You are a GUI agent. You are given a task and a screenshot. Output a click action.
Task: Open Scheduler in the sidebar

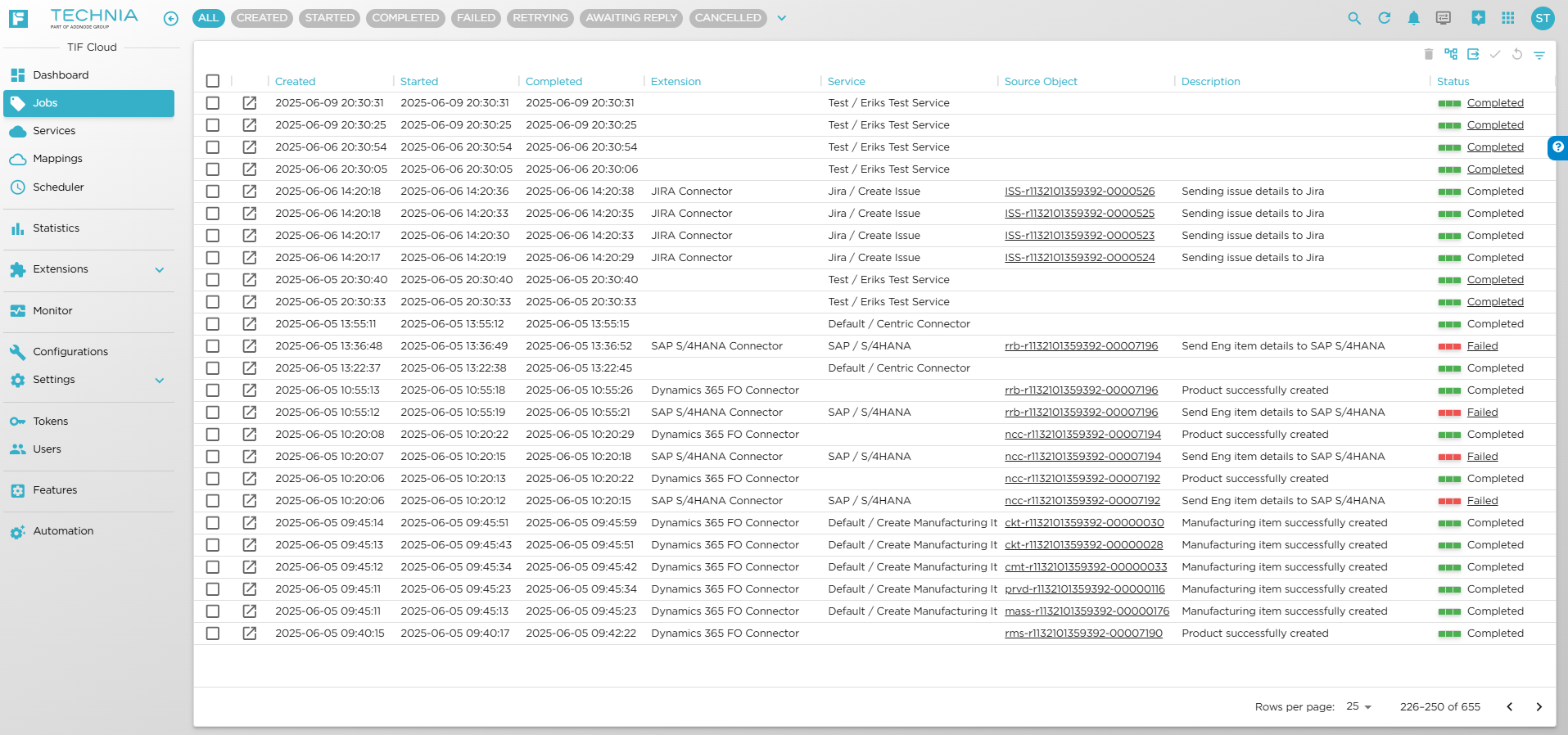58,187
